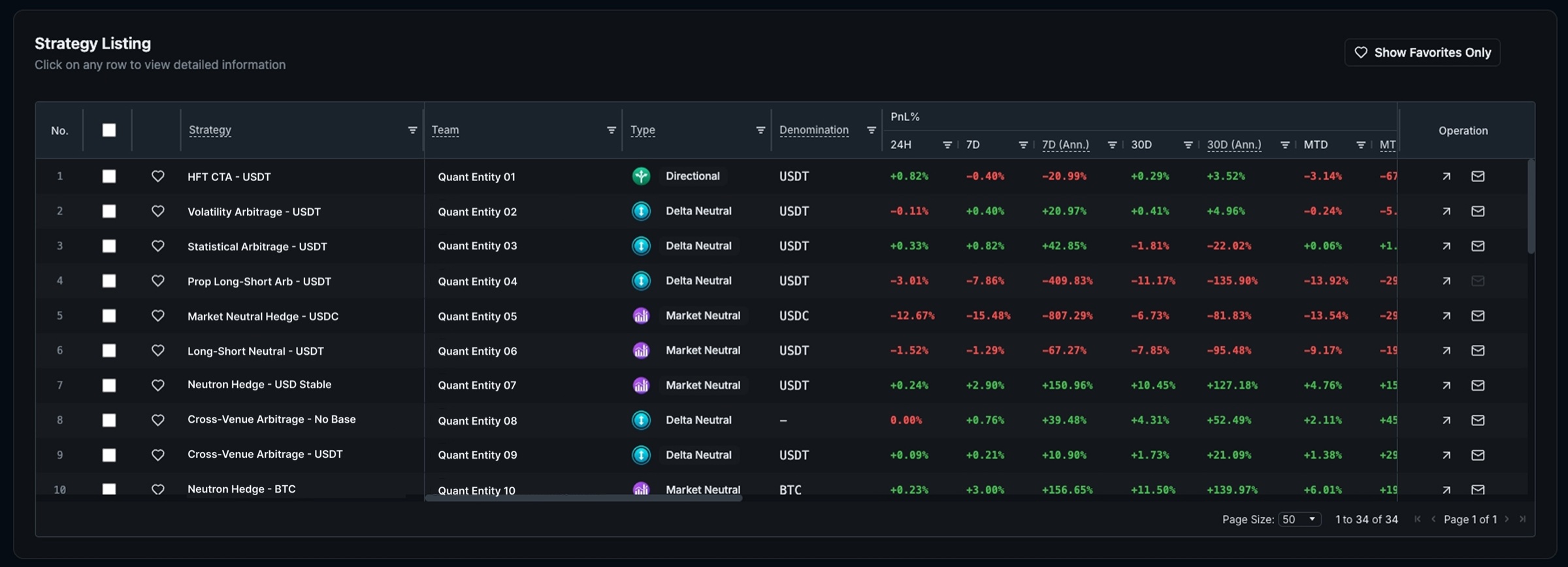Go to the next page arrow
1568x567 pixels.
tap(1507, 519)
